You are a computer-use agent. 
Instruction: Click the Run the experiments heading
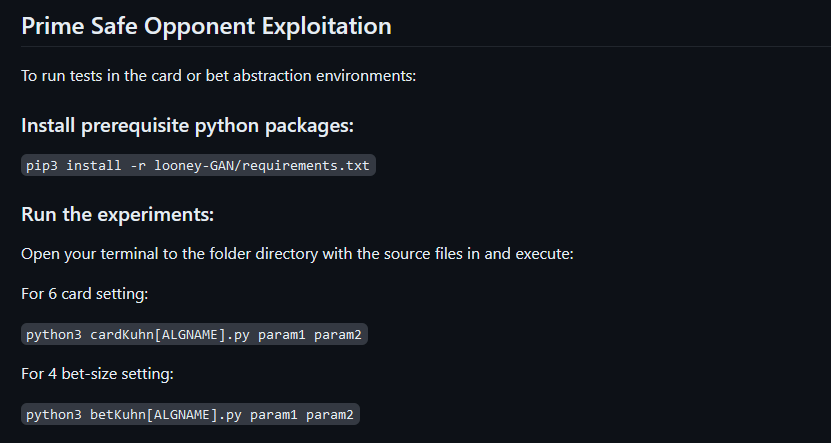tap(117, 214)
